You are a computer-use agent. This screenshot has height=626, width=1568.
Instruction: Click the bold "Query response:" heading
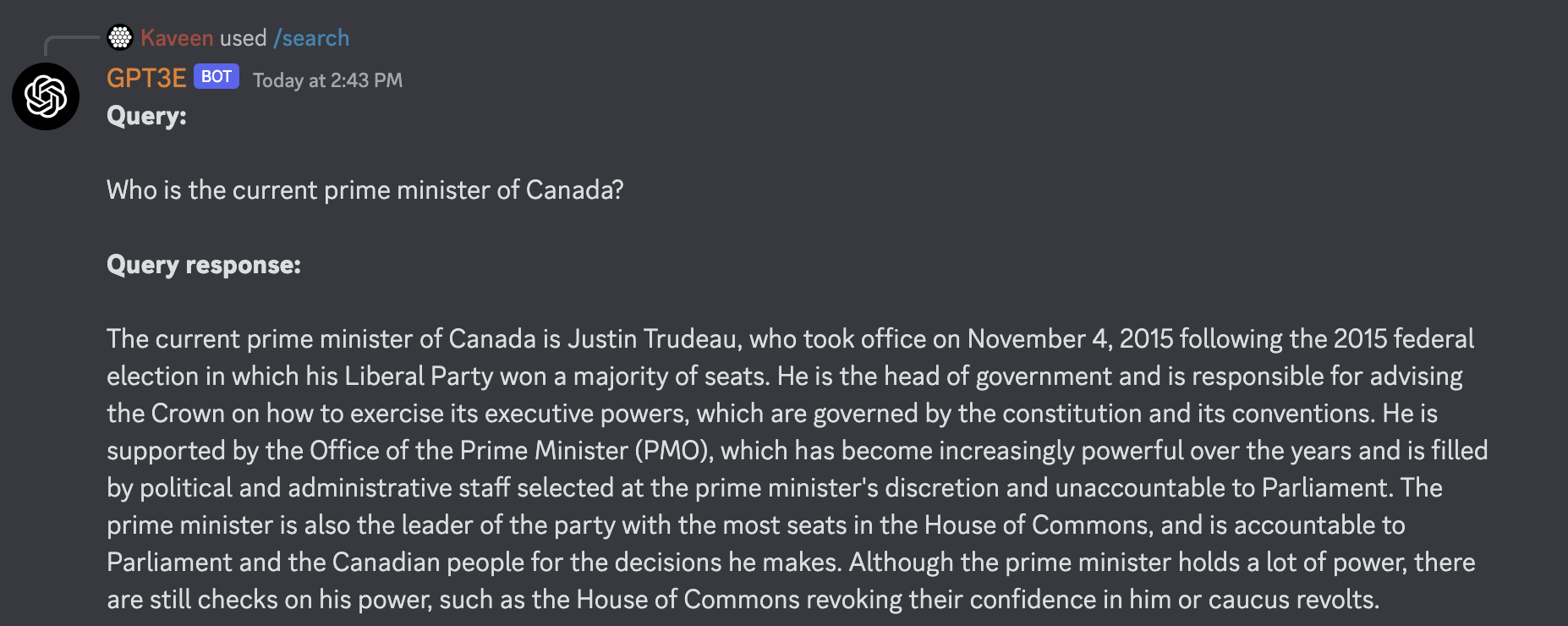point(204,265)
